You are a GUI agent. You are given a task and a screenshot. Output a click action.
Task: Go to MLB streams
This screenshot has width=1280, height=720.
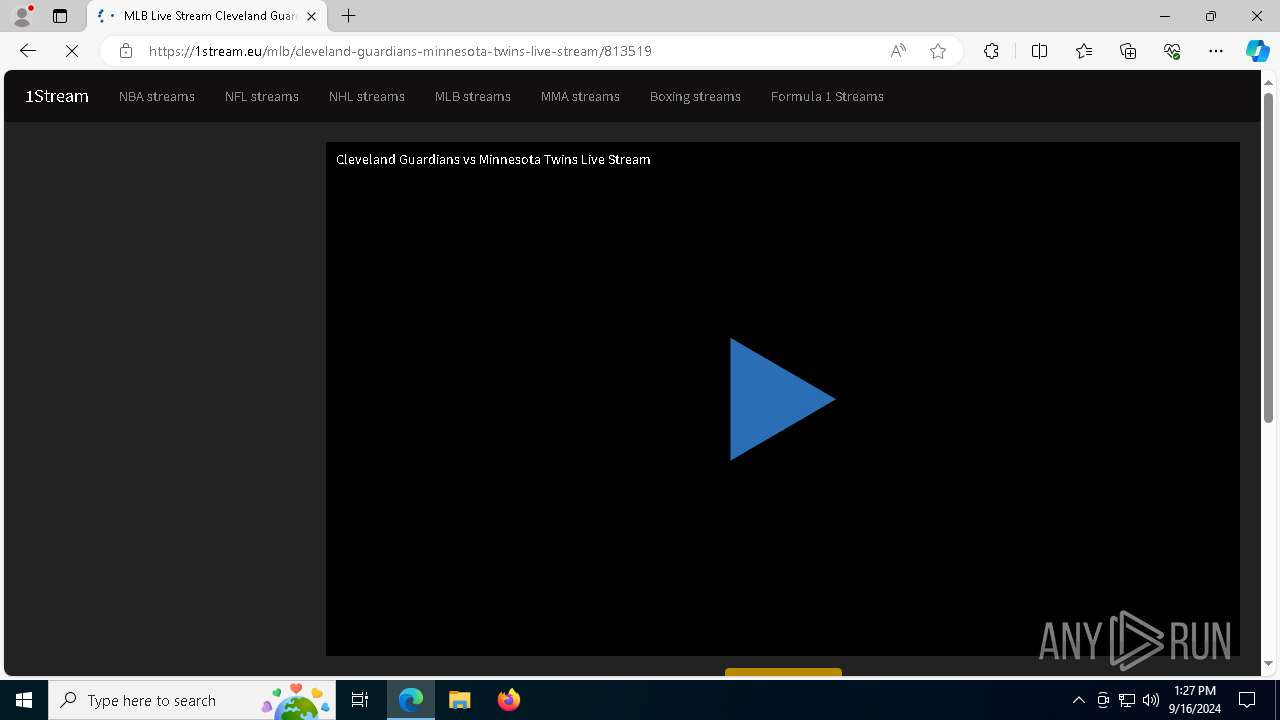[473, 97]
